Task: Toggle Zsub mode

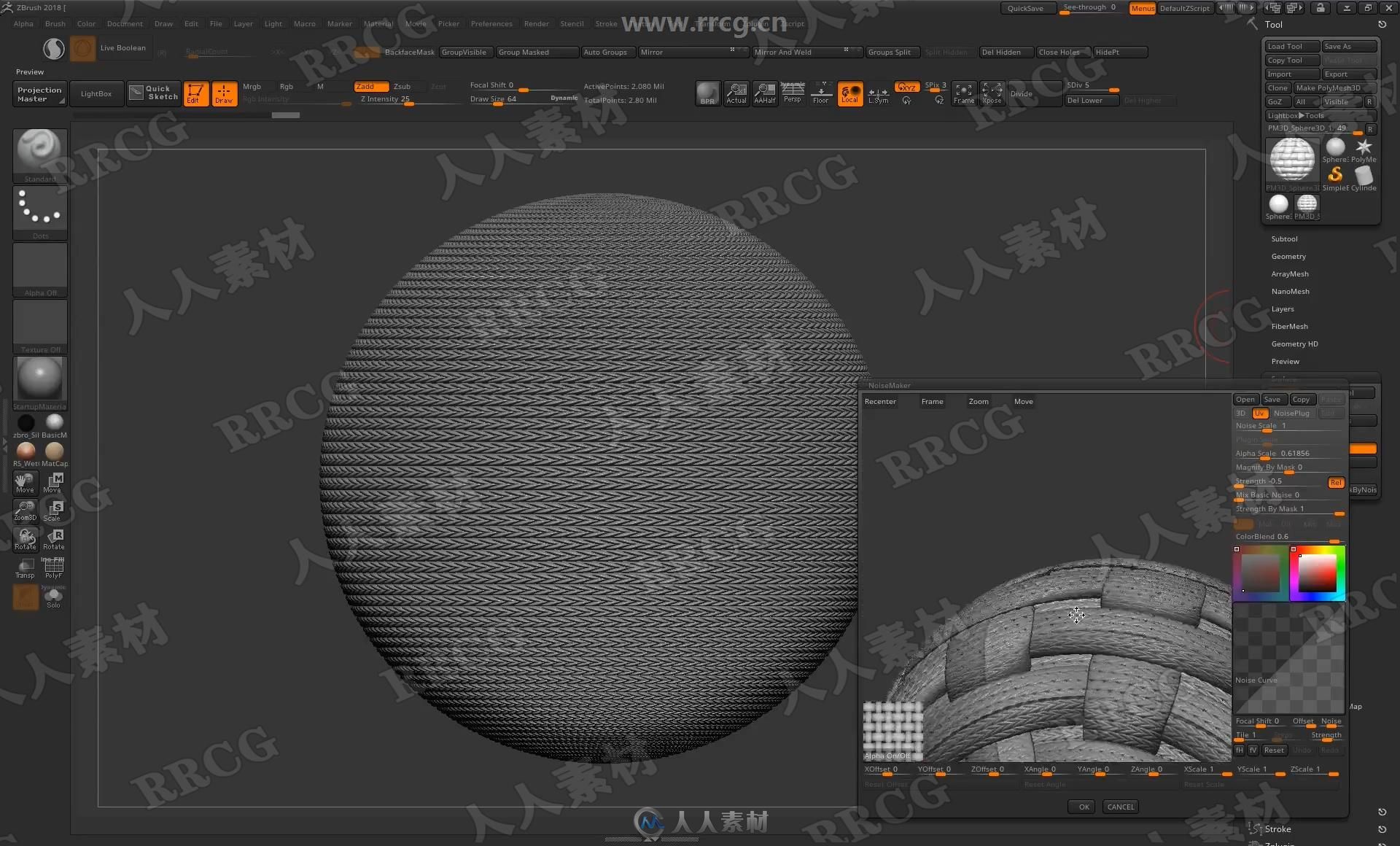Action: (402, 86)
